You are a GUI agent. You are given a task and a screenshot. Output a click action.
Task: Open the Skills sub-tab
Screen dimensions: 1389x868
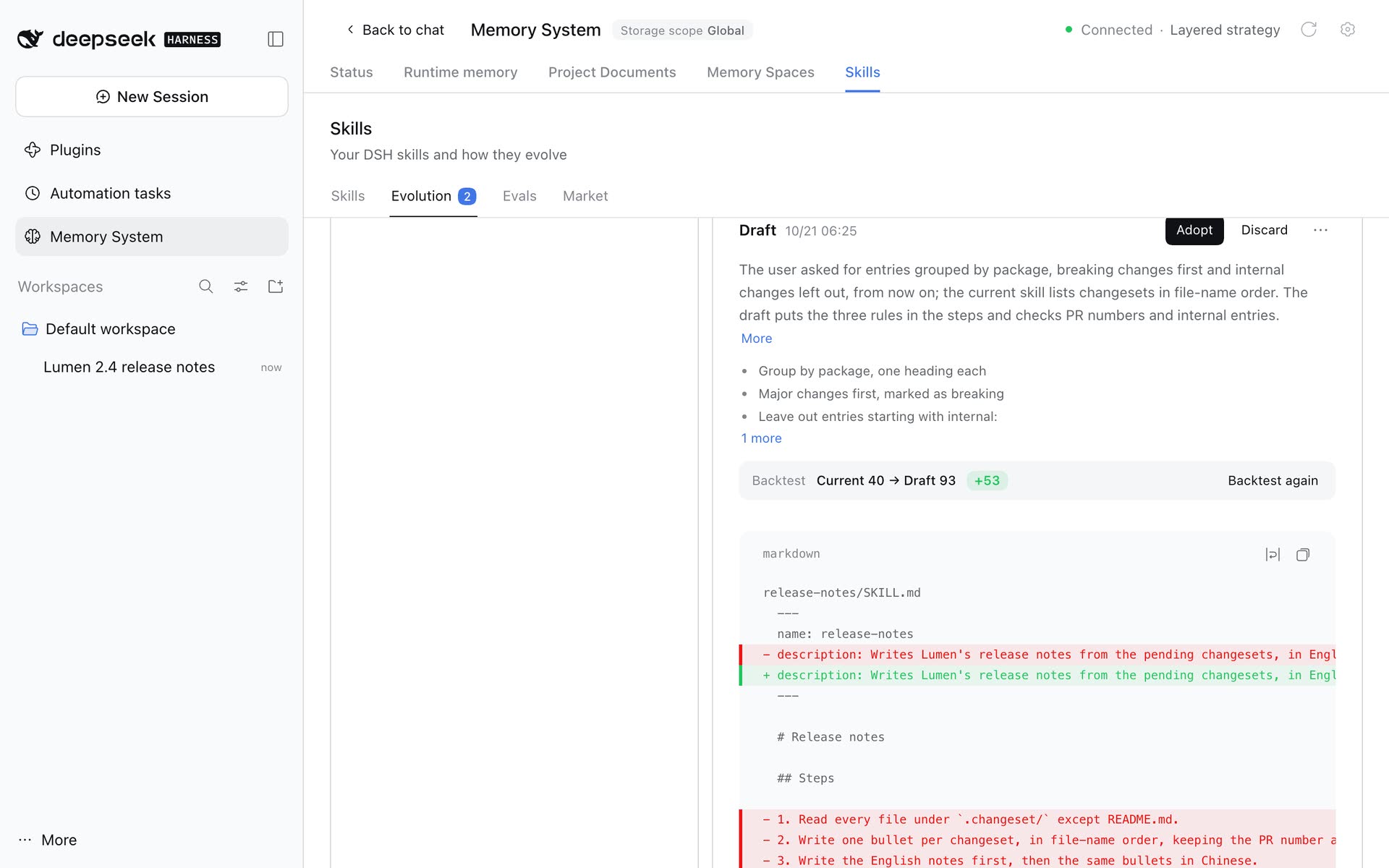coord(348,196)
